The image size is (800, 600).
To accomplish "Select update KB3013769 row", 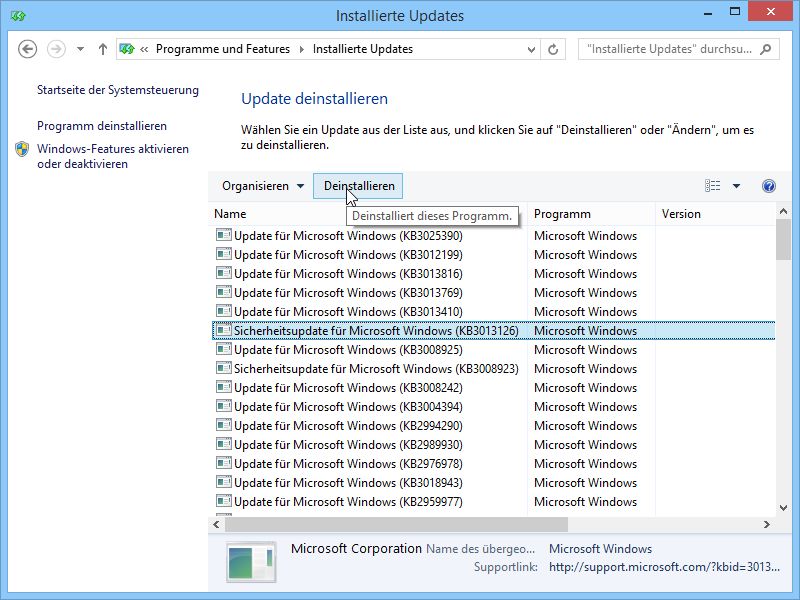I will tap(493, 293).
